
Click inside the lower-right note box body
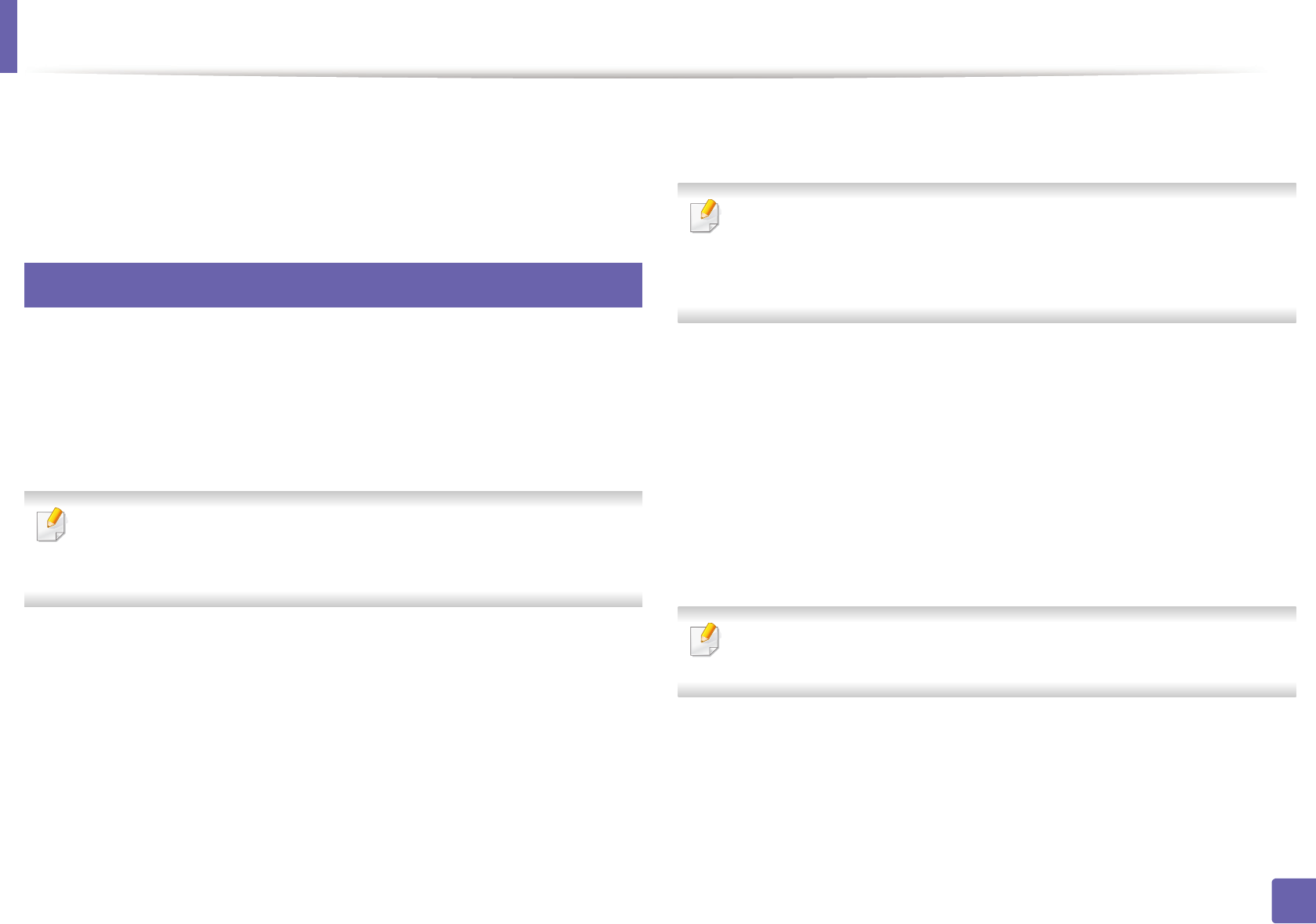(x=1004, y=651)
